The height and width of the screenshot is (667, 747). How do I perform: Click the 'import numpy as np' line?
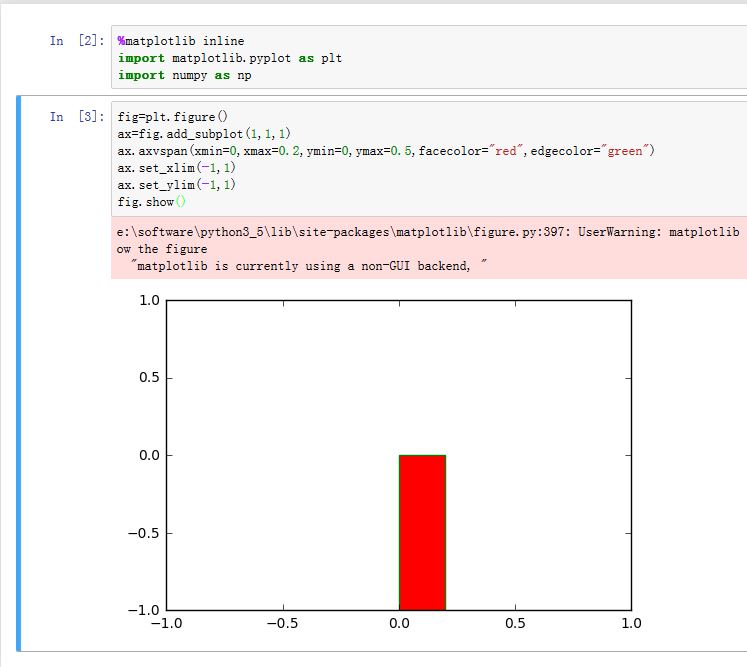(x=184, y=75)
